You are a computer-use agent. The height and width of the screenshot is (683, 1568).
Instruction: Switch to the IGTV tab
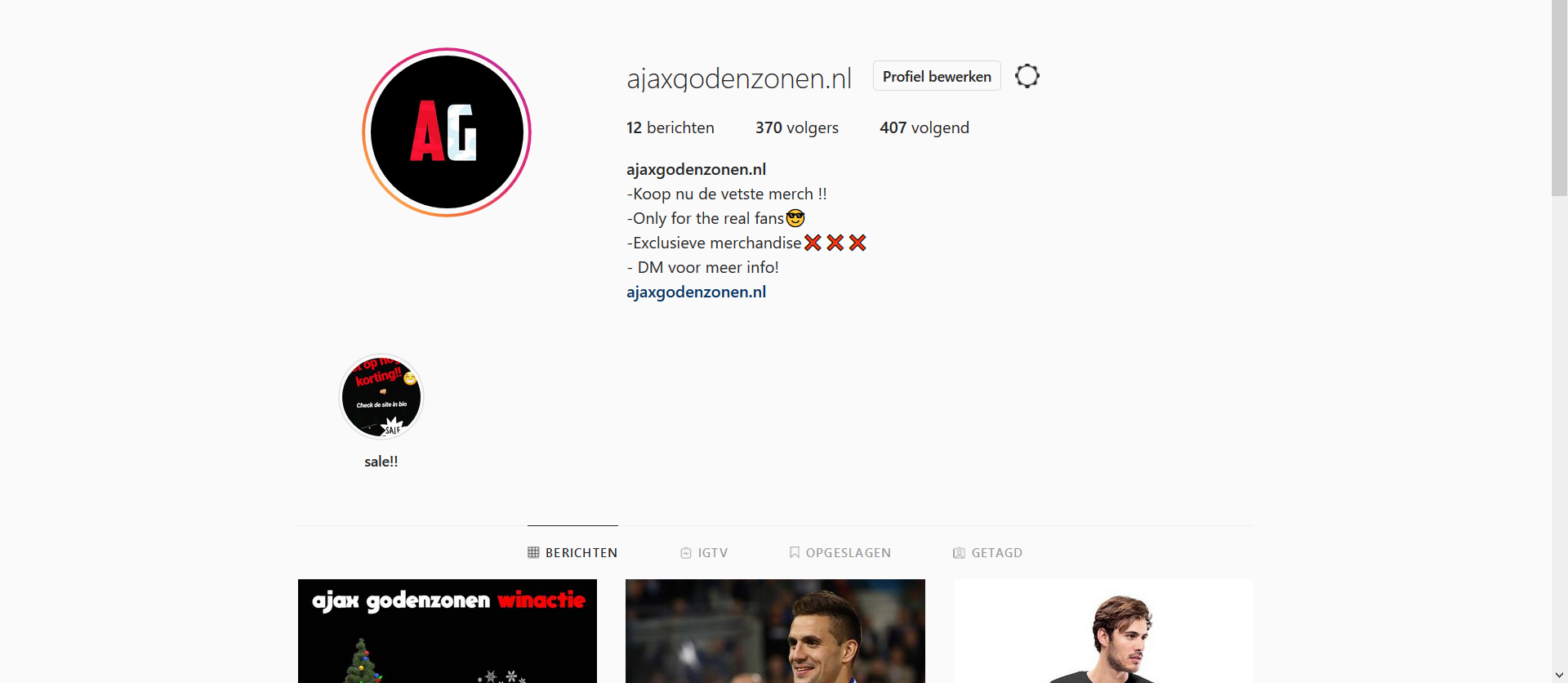point(704,553)
